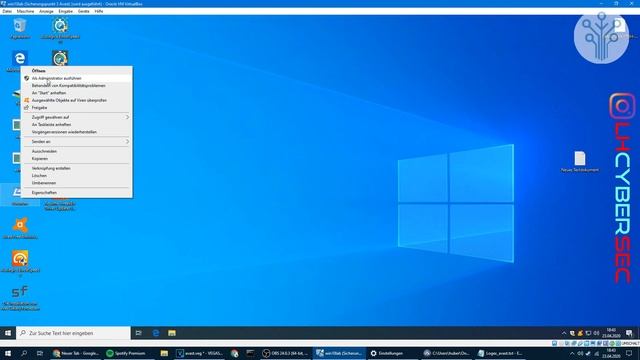Image resolution: width=640 pixels, height=360 pixels.
Task: Open the guest notification center icon
Action: pyautogui.click(x=629, y=333)
